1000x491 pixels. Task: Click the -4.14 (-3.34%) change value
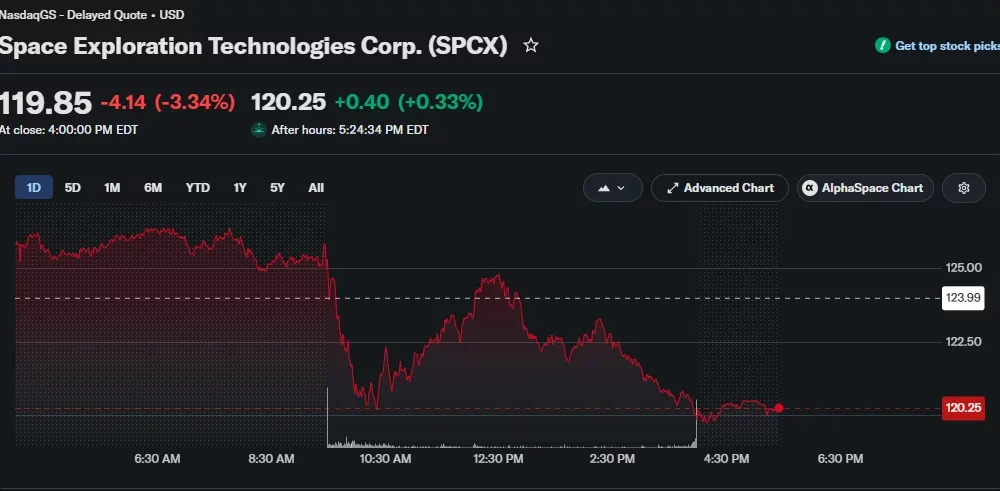pos(168,102)
